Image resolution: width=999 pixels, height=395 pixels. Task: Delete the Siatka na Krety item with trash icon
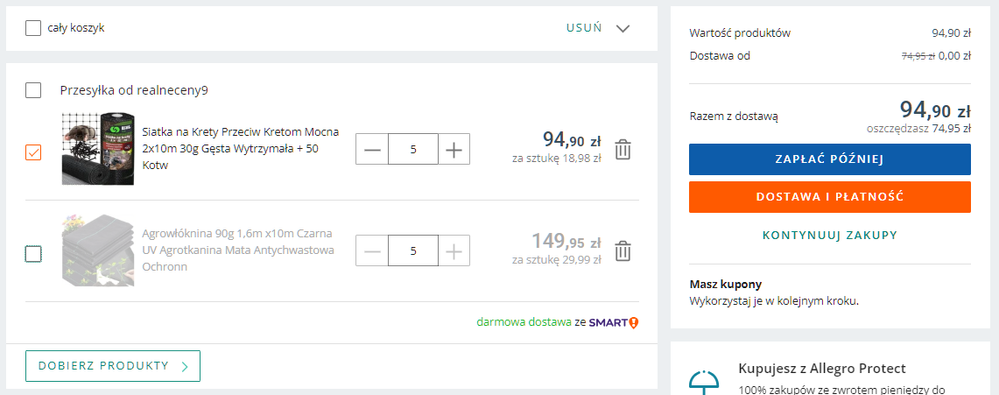[x=622, y=150]
